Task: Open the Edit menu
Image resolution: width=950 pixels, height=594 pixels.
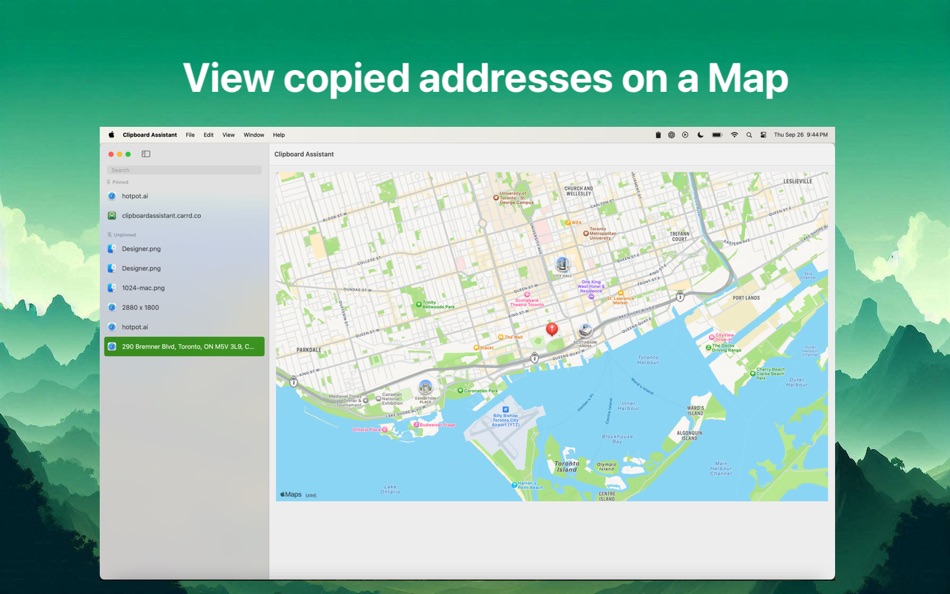Action: (x=208, y=135)
